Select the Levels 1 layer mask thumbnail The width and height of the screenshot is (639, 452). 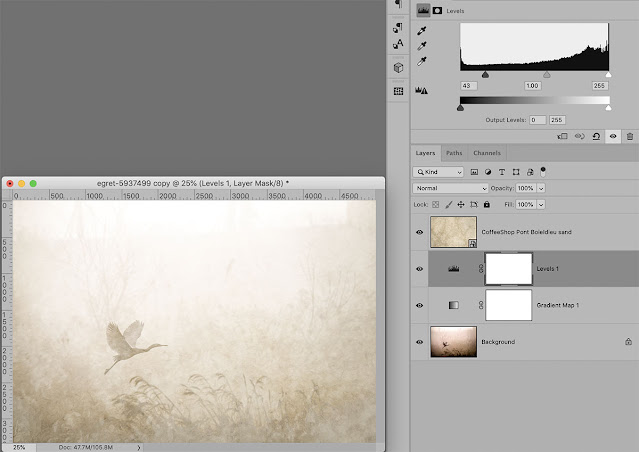pyautogui.click(x=509, y=269)
